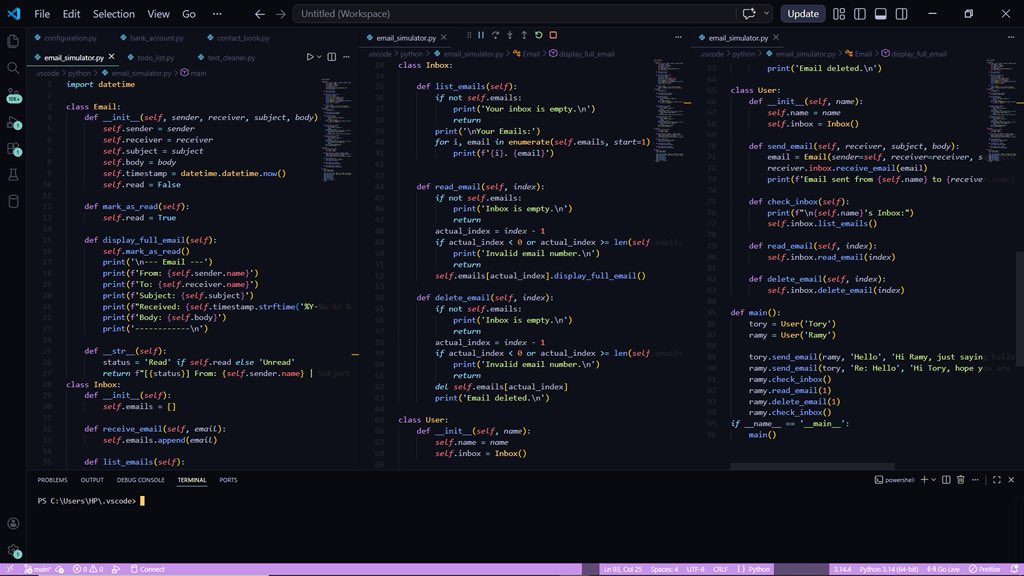Viewport: 1024px width, 576px height.
Task: Open the Accounts icon in activity bar
Action: tap(13, 524)
